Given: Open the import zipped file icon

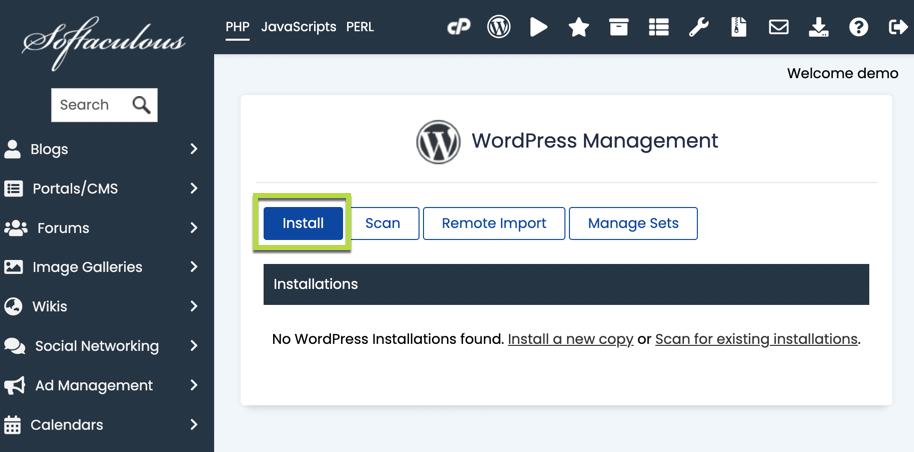Looking at the screenshot, I should pos(739,27).
